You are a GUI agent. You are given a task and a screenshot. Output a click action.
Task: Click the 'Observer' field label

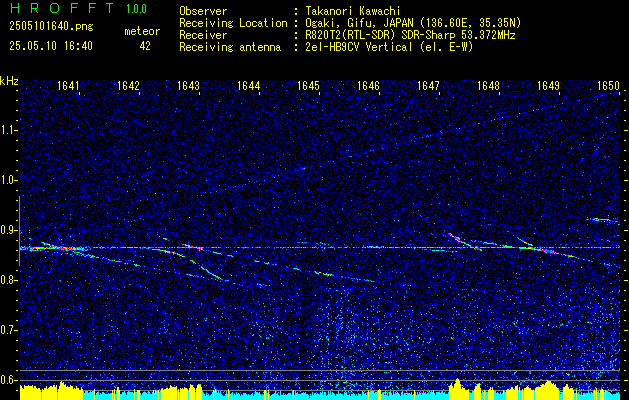[203, 11]
